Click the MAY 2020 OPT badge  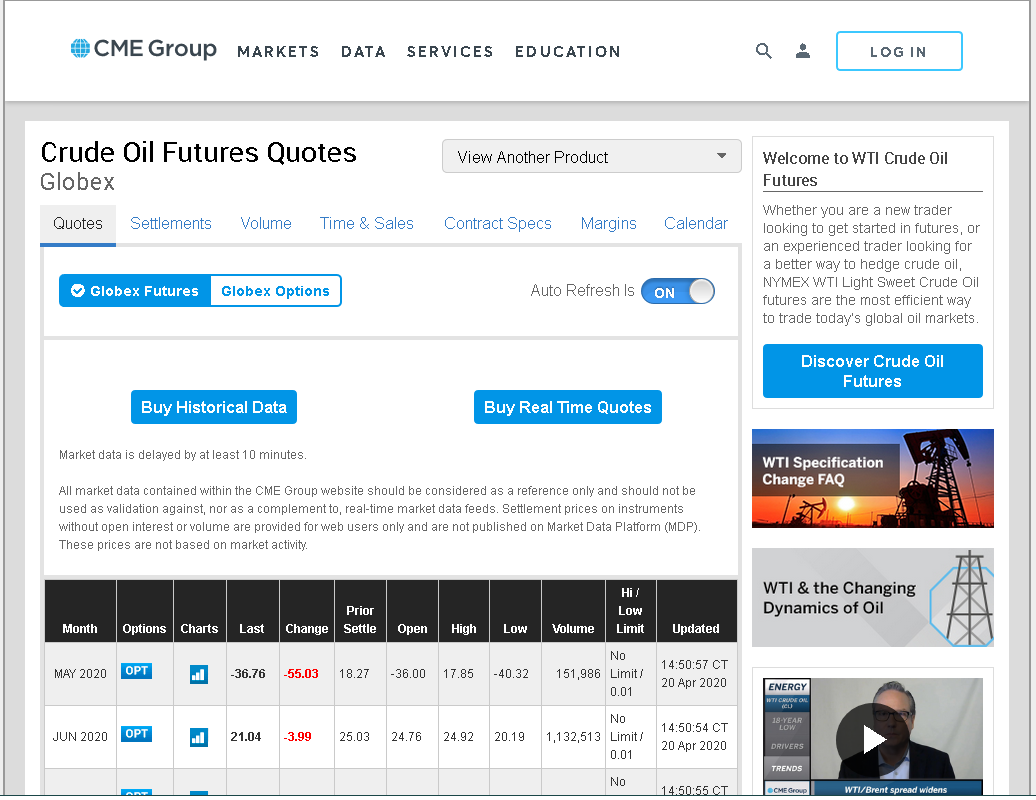point(137,671)
